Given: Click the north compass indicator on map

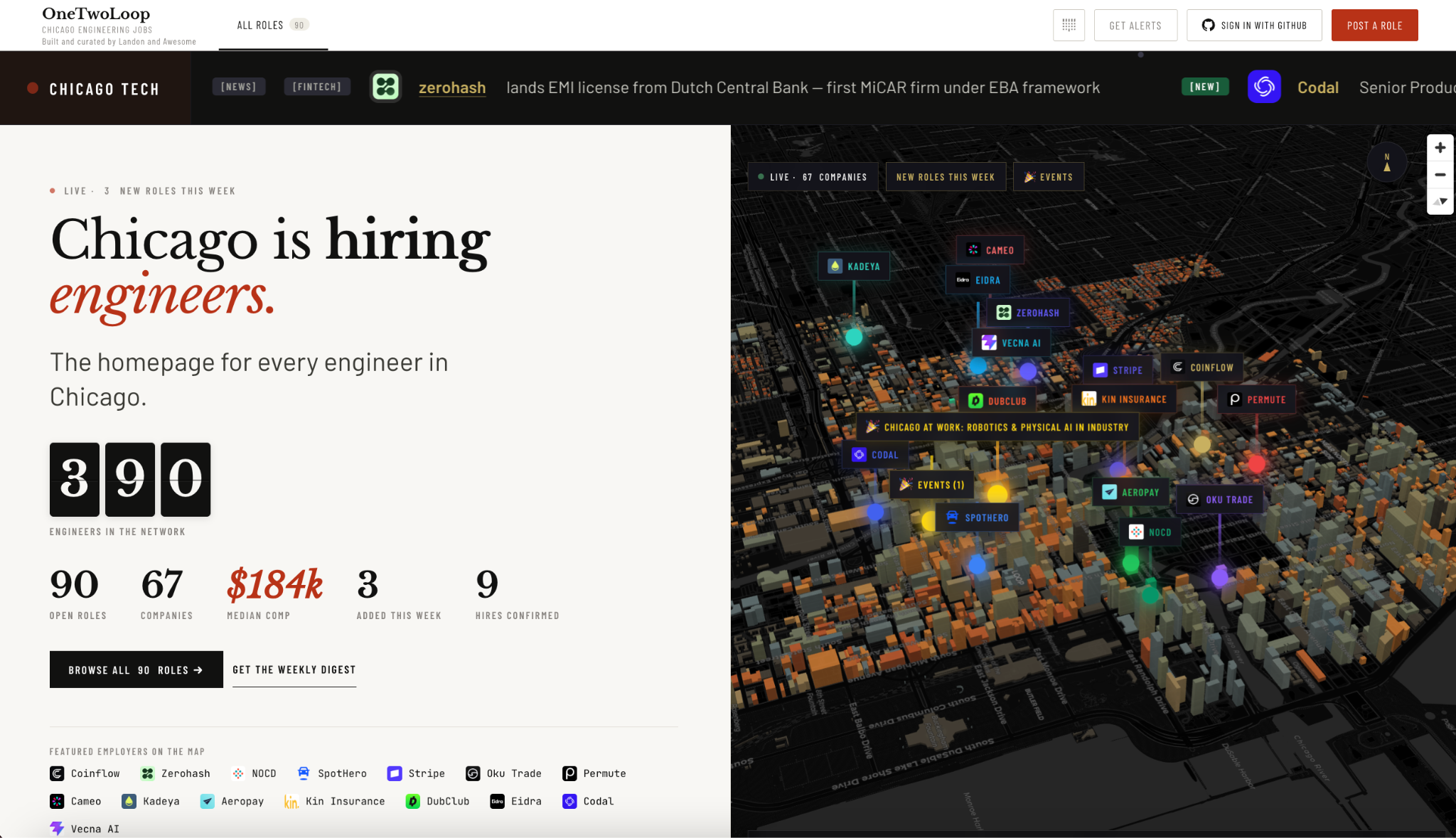Looking at the screenshot, I should click(1387, 162).
